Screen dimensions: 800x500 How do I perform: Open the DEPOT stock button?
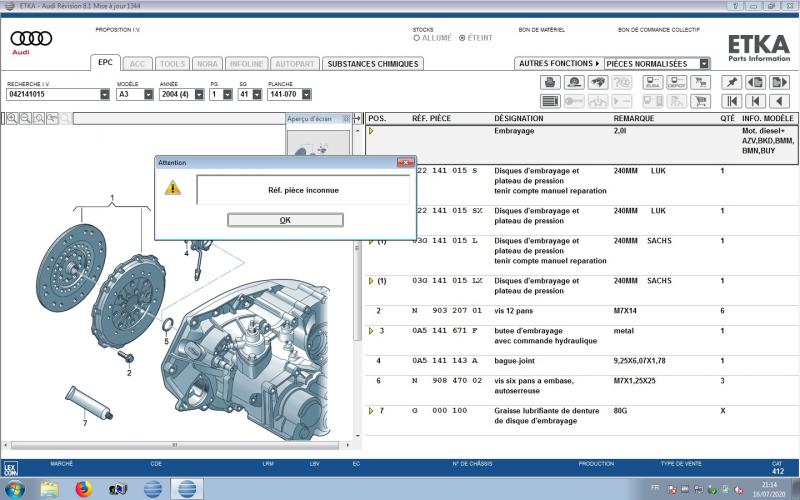[x=677, y=82]
